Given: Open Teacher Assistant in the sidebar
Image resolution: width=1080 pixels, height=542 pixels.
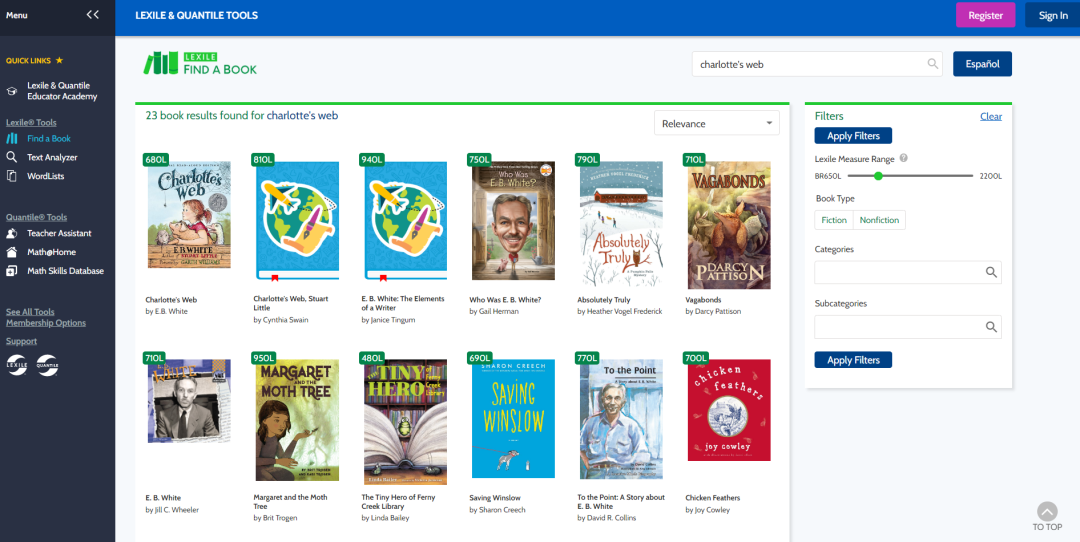Looking at the screenshot, I should tap(59, 233).
